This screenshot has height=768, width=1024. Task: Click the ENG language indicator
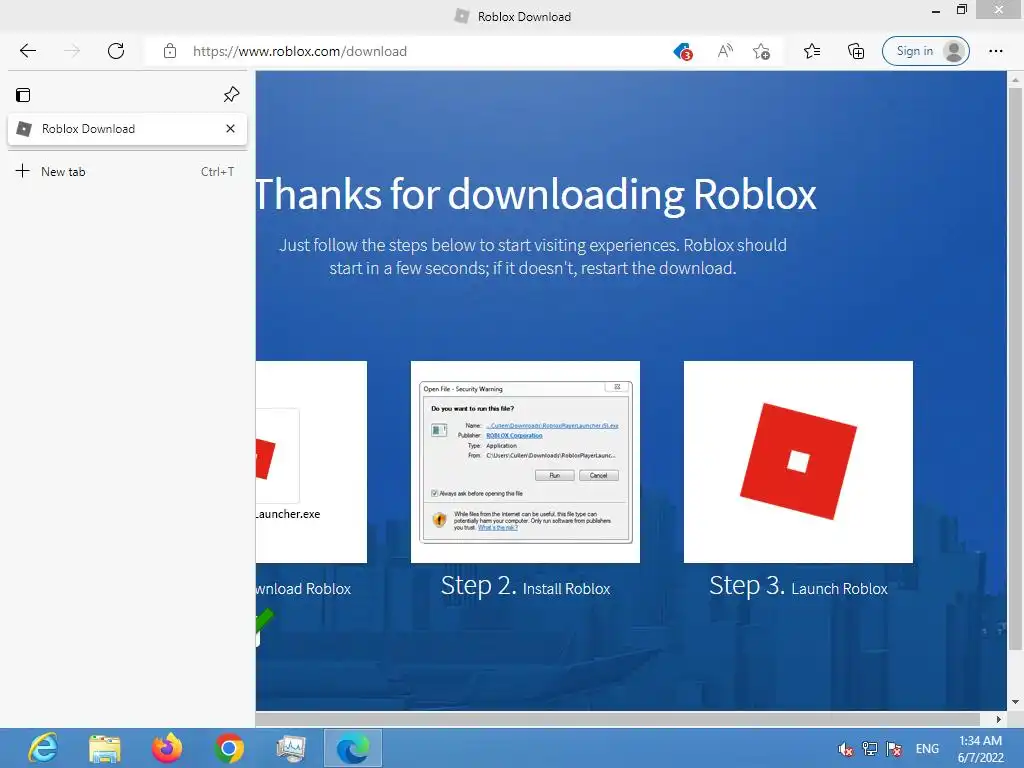pos(927,749)
